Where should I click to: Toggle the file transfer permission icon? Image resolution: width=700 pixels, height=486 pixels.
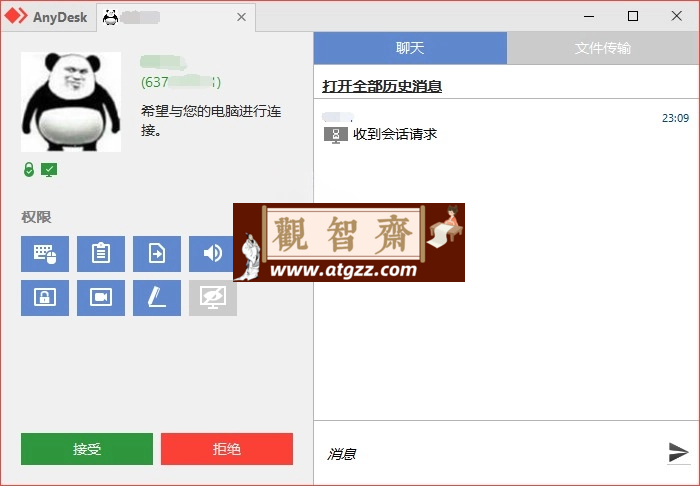point(157,254)
